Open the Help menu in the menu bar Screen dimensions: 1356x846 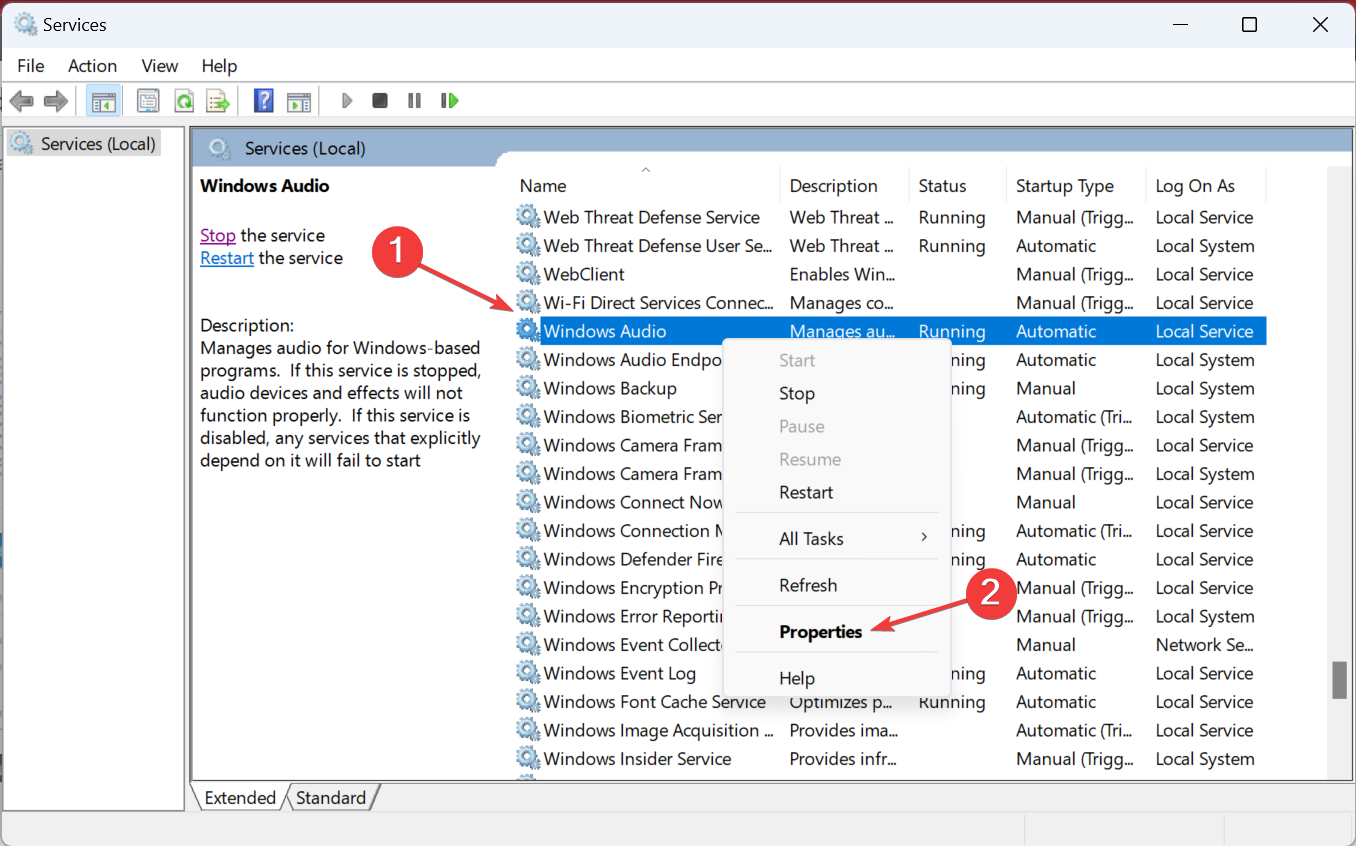click(219, 66)
